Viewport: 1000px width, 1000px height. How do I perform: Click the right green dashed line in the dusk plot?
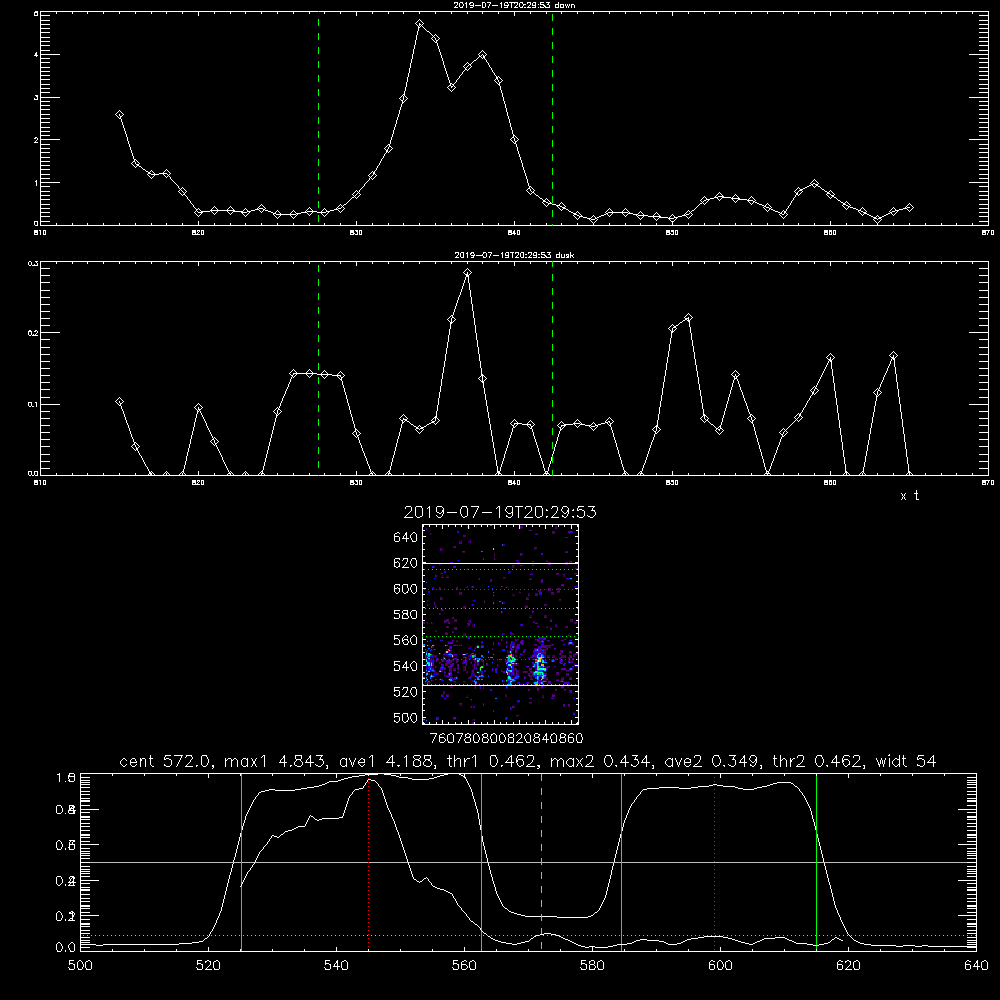(552, 369)
